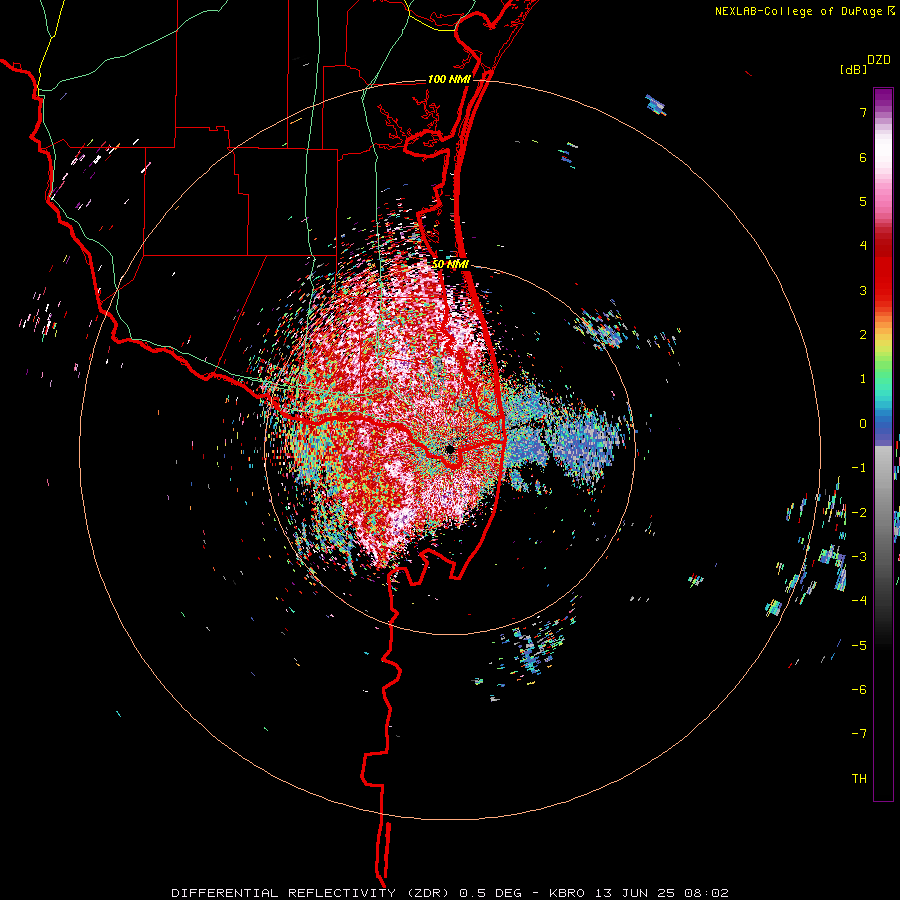Click the KBRO radar site black dot
Image resolution: width=900 pixels, height=900 pixels.
449,449
